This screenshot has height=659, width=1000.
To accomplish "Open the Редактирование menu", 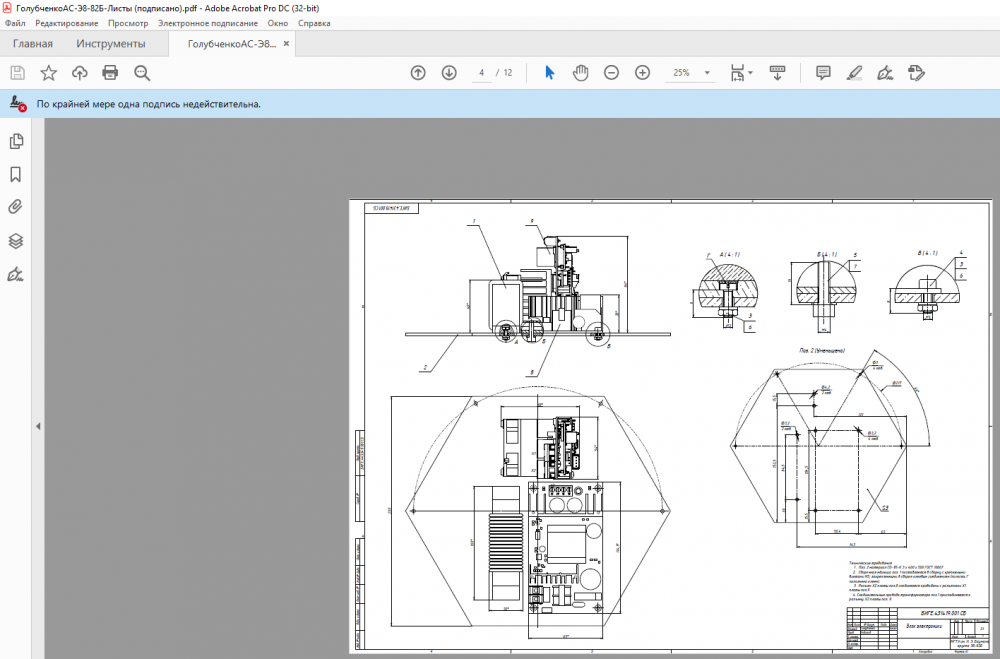I will (x=66, y=22).
